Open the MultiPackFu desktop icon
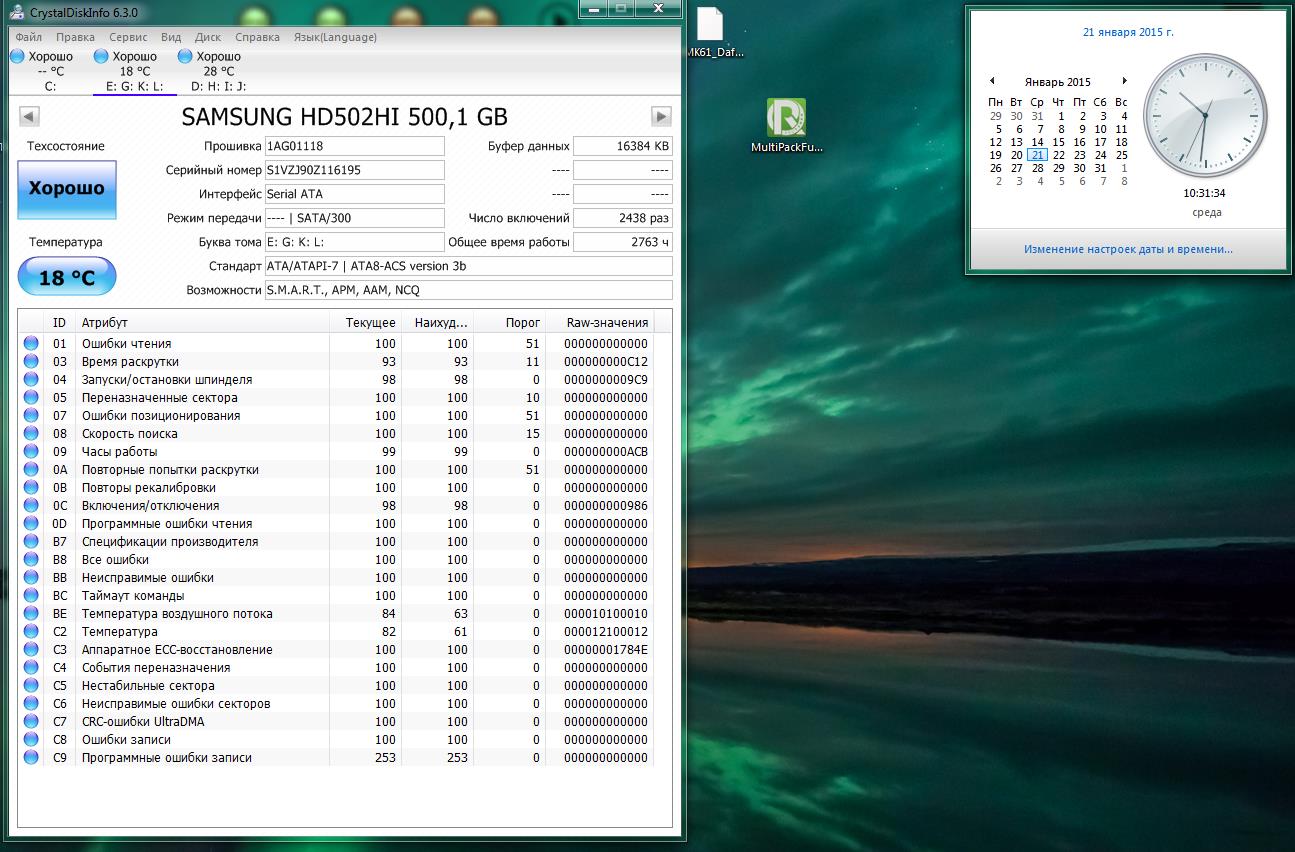1295x852 pixels. pos(786,126)
